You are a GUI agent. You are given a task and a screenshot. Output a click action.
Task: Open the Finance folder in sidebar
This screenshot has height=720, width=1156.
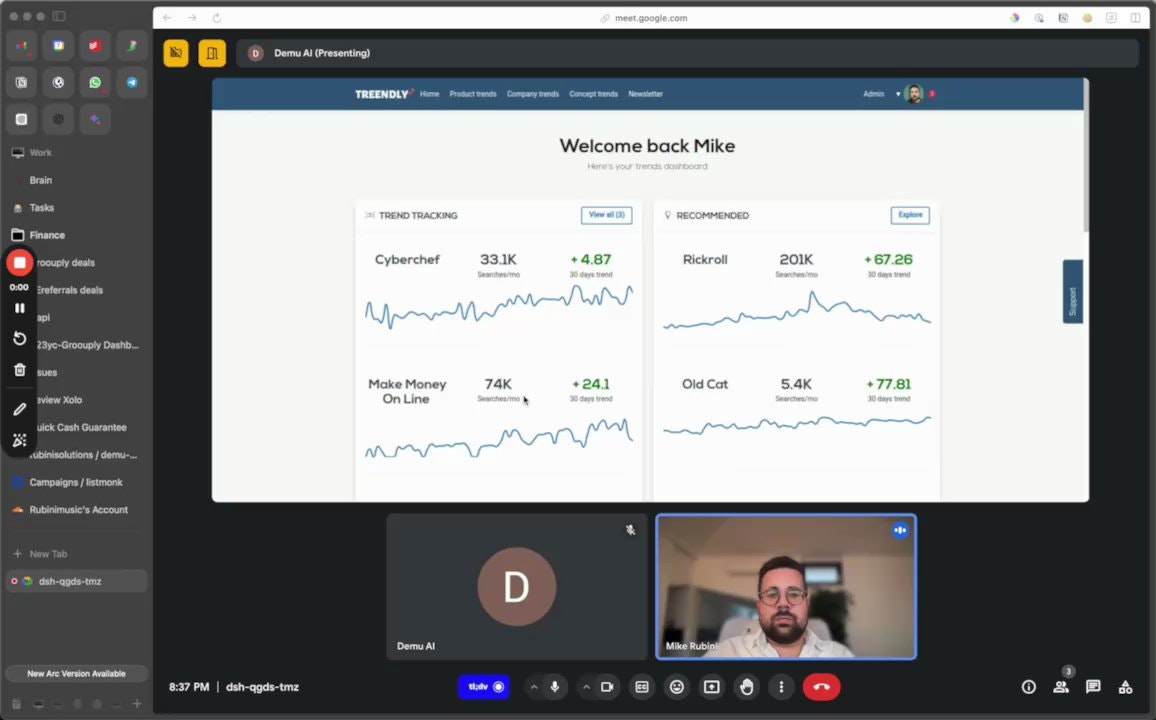(47, 235)
